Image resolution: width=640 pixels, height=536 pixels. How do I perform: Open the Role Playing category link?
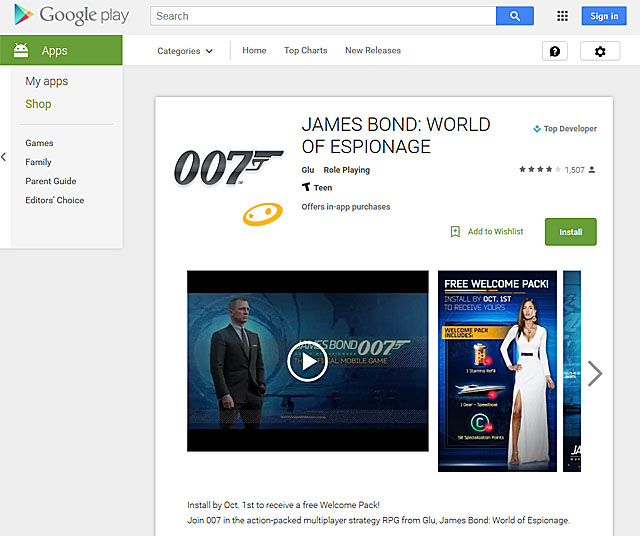(x=346, y=170)
